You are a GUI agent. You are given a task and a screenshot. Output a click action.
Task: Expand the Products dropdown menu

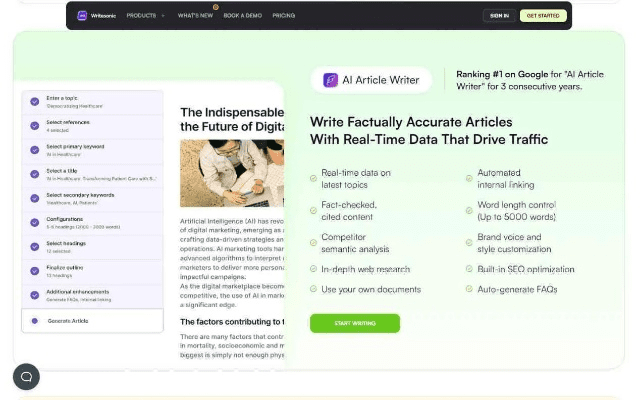(146, 16)
